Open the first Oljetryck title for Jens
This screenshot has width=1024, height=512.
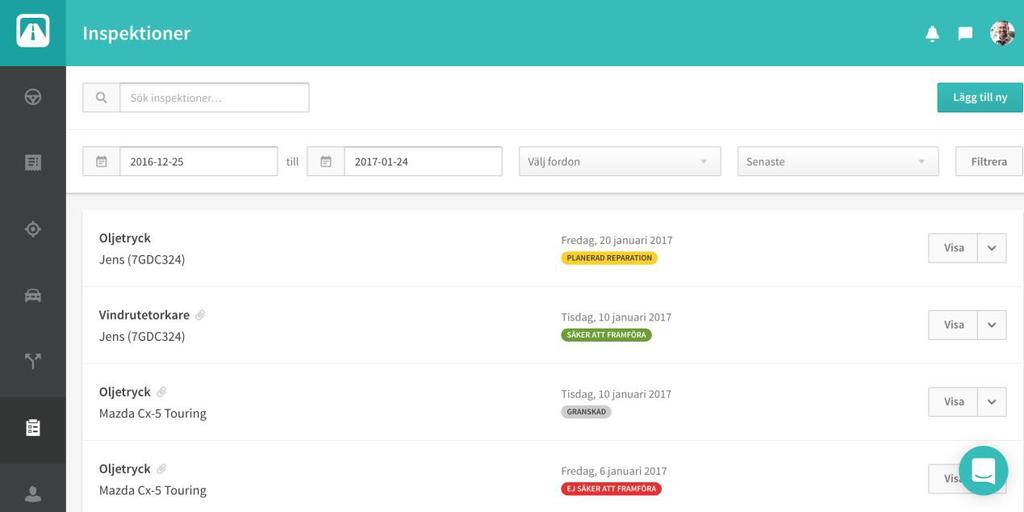[x=125, y=238]
